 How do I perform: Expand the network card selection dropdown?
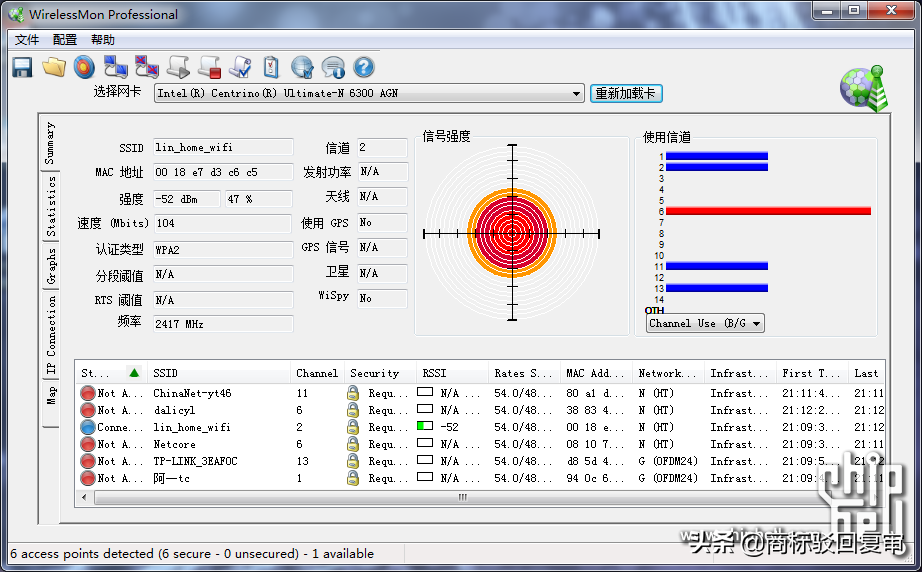(576, 93)
